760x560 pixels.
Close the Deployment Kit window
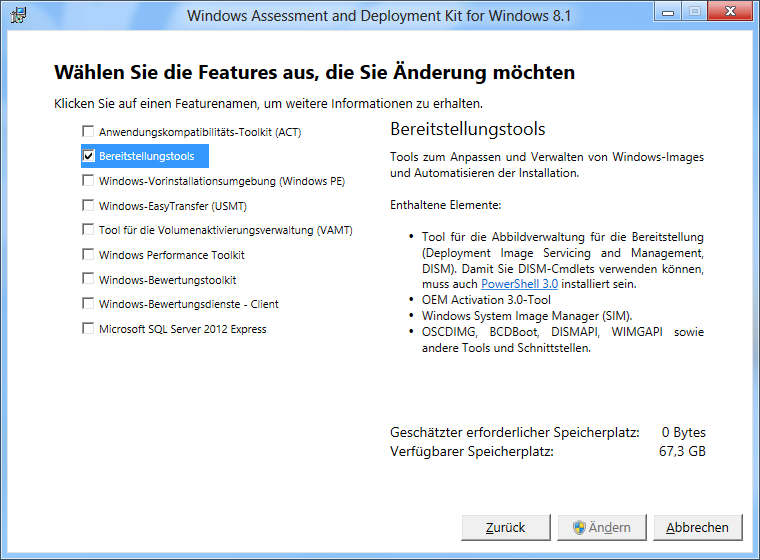coord(730,11)
